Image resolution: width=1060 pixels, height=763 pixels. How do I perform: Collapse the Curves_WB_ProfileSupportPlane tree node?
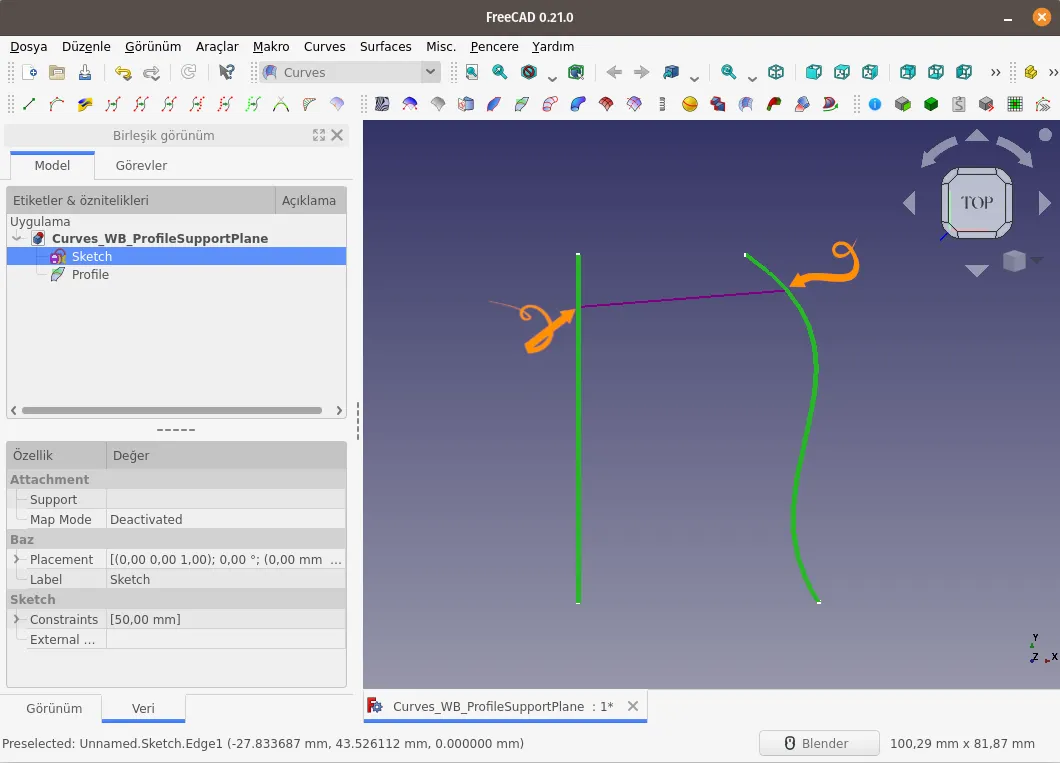click(17, 239)
